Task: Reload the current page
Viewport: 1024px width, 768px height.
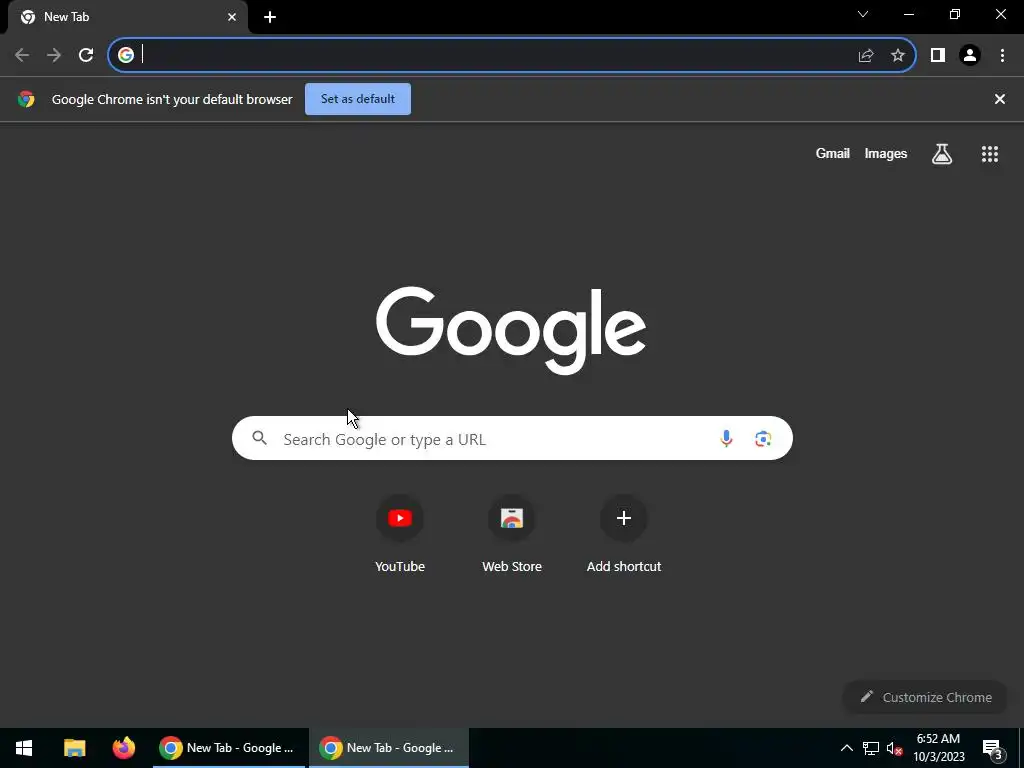Action: pyautogui.click(x=86, y=55)
